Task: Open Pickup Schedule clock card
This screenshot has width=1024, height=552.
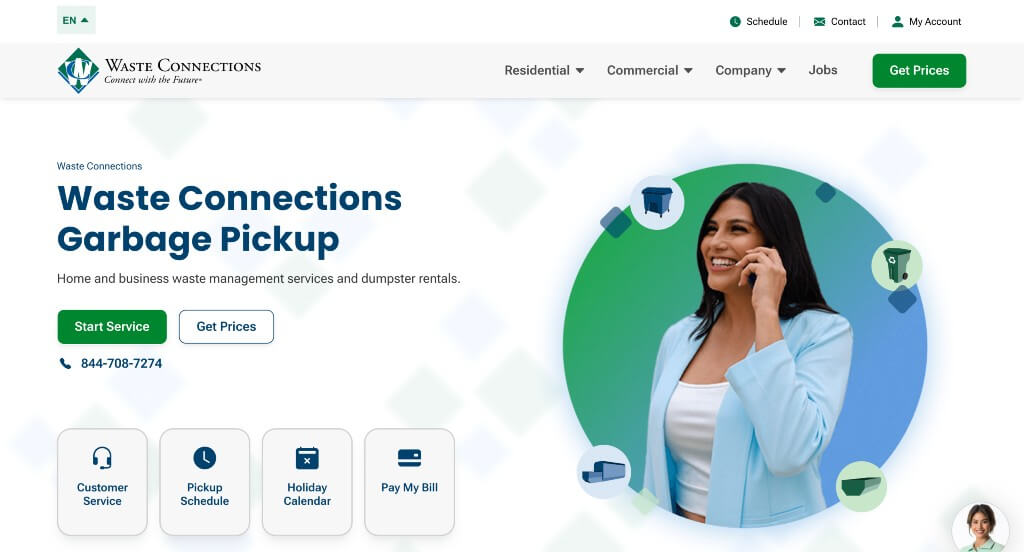Action: [x=204, y=482]
